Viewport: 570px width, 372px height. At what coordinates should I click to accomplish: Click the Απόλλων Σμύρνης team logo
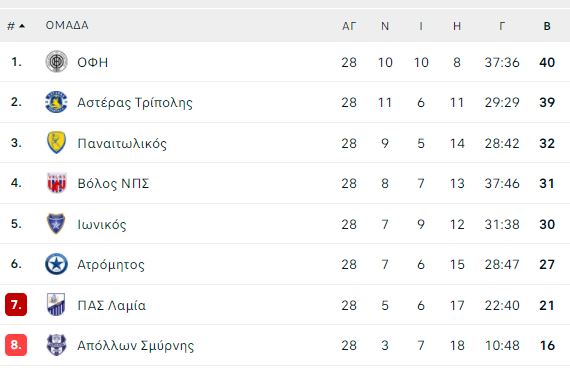coord(56,345)
